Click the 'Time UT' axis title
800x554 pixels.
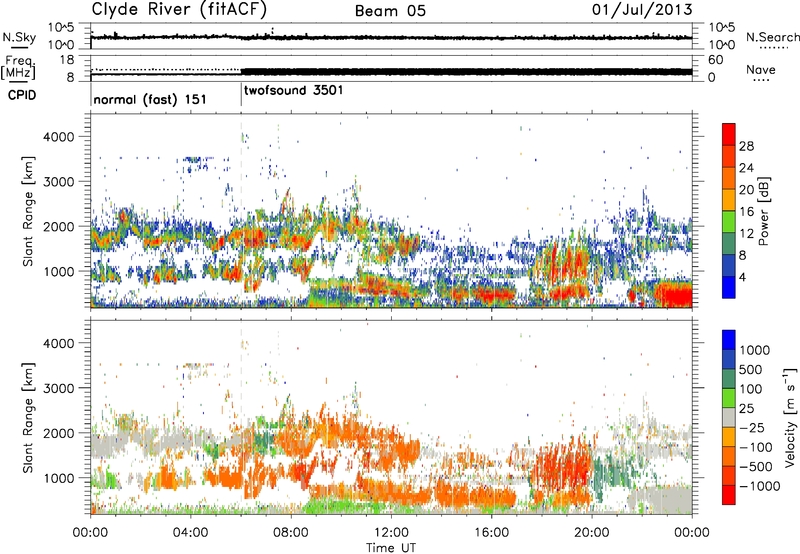[391, 548]
